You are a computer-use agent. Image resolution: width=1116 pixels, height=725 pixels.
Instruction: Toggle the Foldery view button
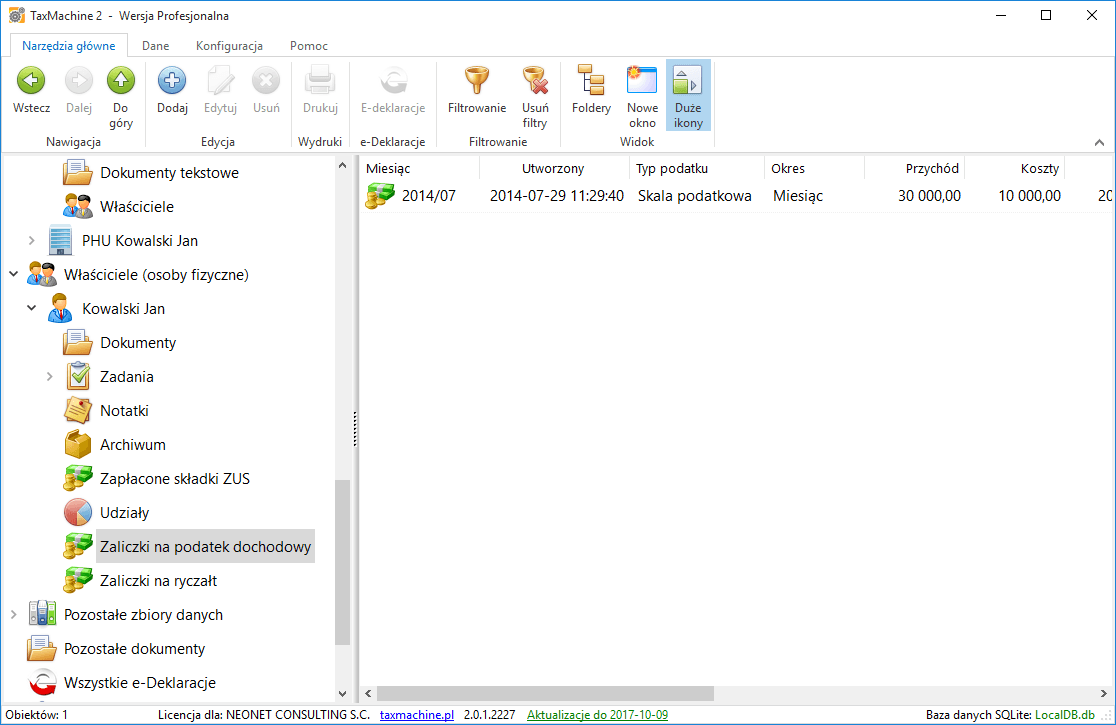[591, 82]
